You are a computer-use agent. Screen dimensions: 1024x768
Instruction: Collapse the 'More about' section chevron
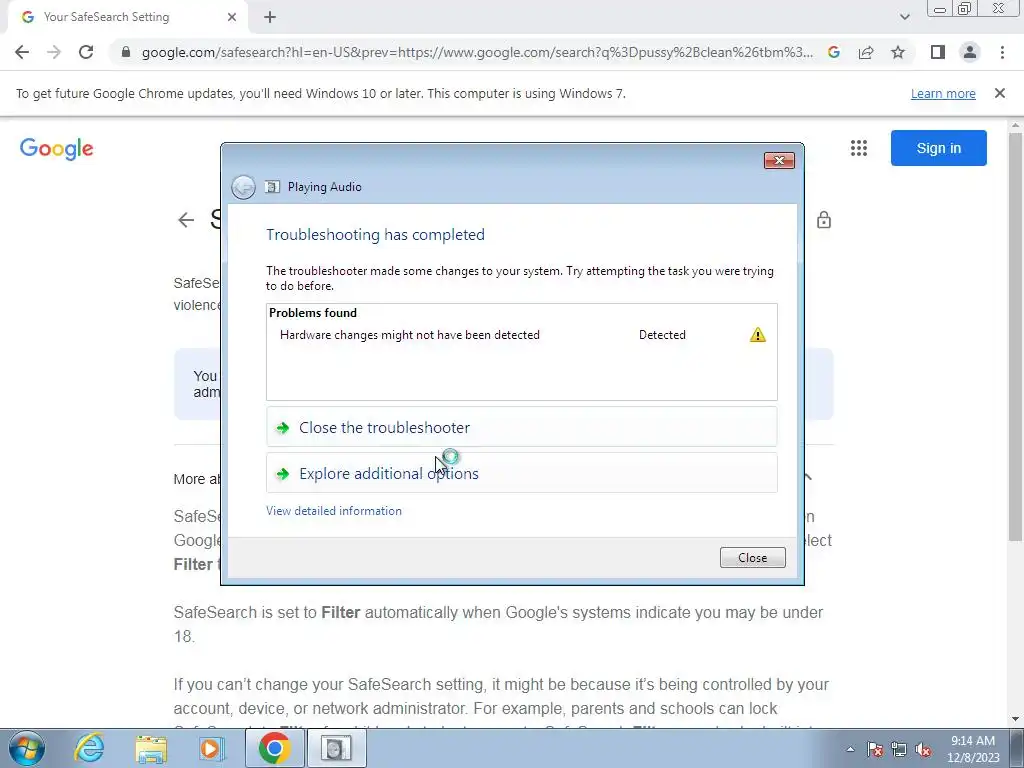808,477
